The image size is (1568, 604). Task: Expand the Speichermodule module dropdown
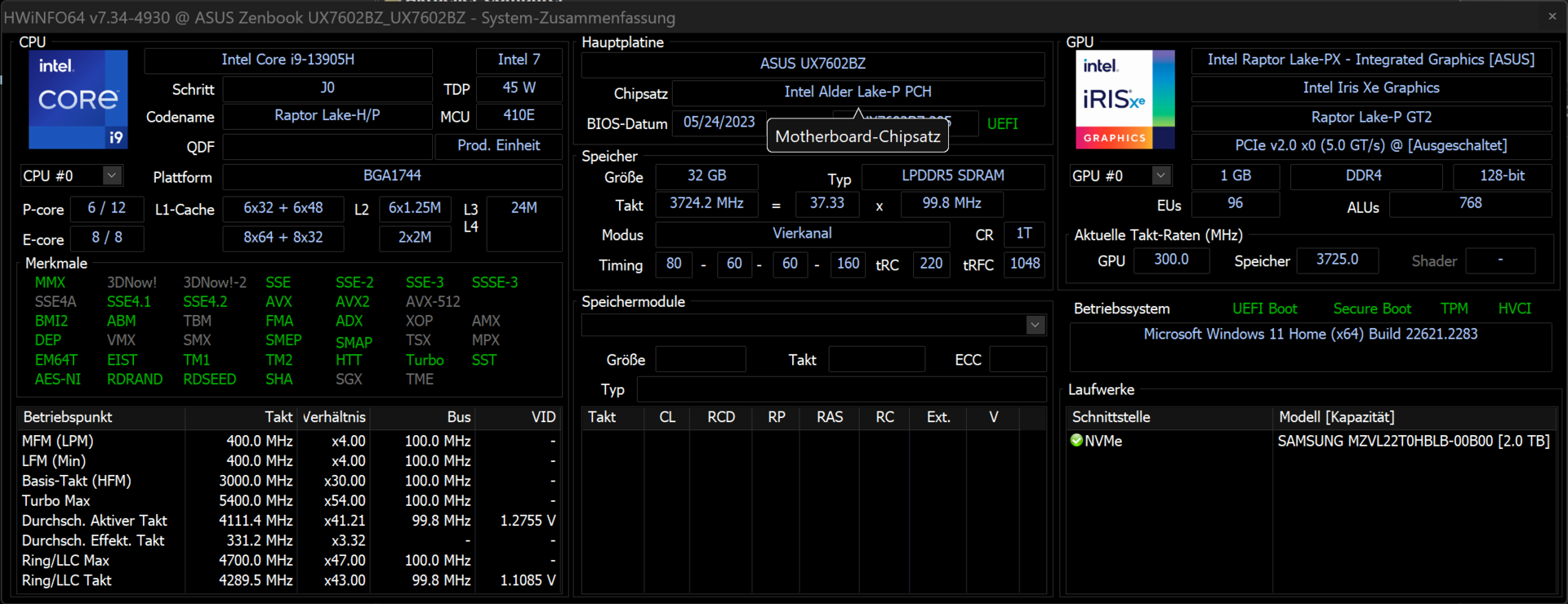click(1036, 325)
